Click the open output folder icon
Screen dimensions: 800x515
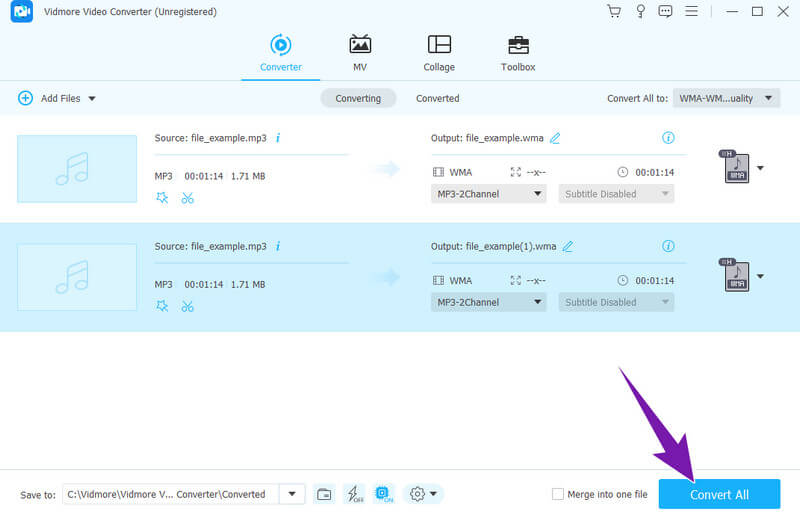(324, 494)
